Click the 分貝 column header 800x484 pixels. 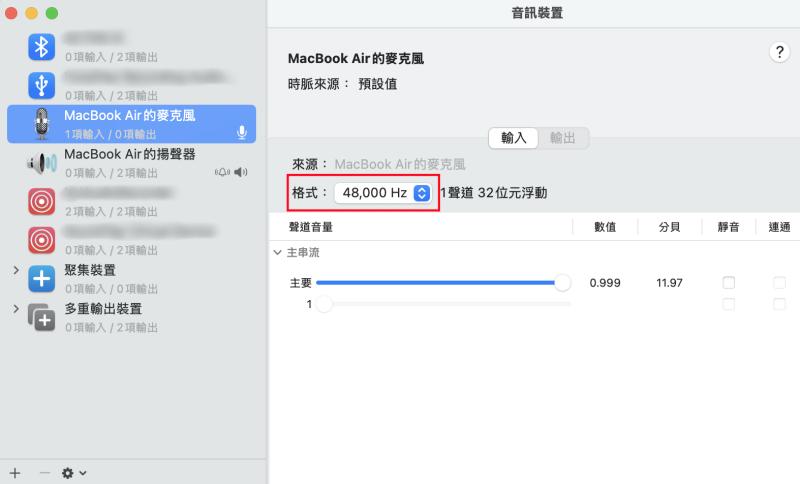point(669,227)
